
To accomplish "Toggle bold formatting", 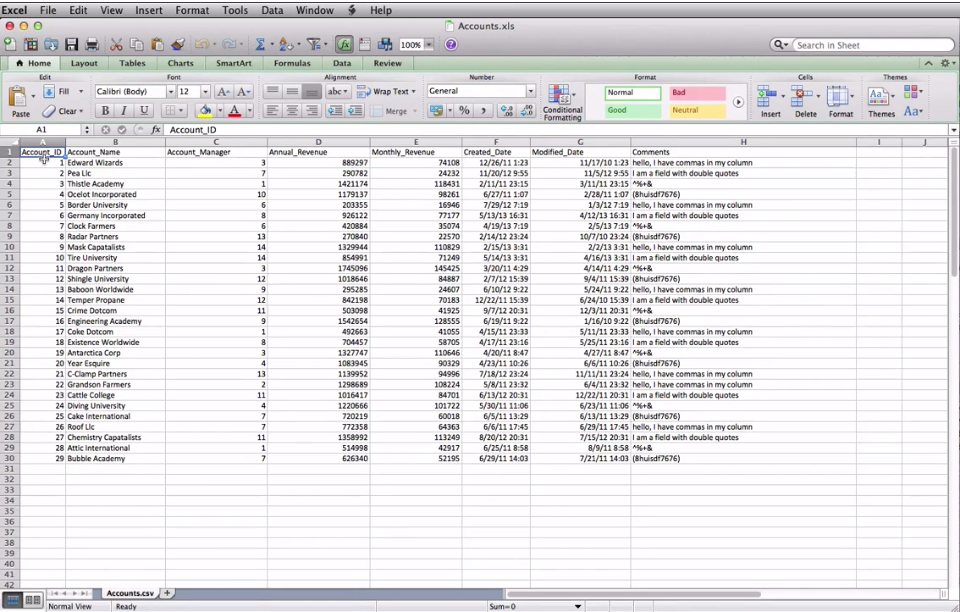I will pos(105,110).
